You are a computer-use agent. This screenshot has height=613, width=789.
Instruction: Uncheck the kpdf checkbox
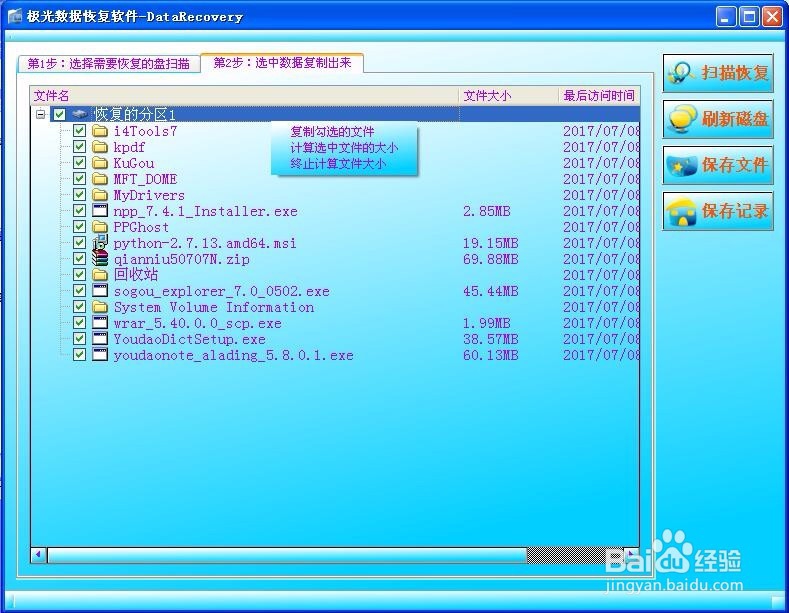79,147
